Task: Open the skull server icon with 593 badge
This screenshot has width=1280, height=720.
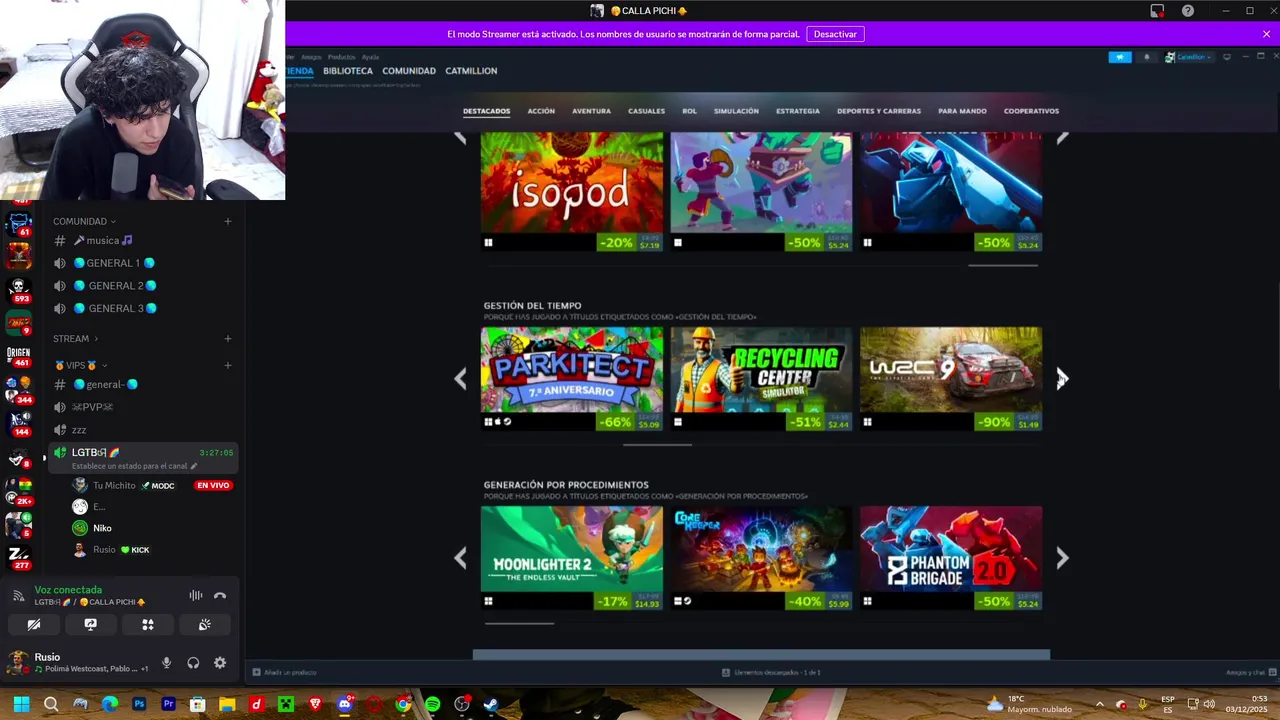Action: pos(18,289)
